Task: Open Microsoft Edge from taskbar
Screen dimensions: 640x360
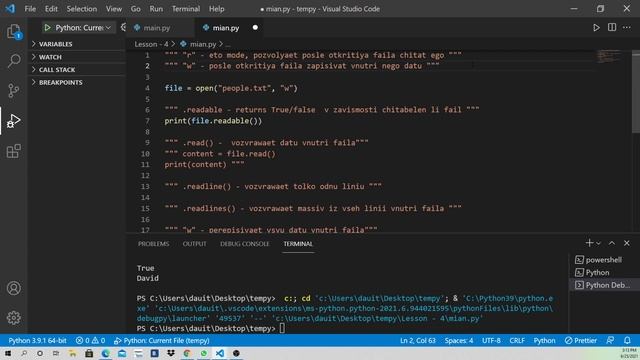Action: pyautogui.click(x=105, y=353)
